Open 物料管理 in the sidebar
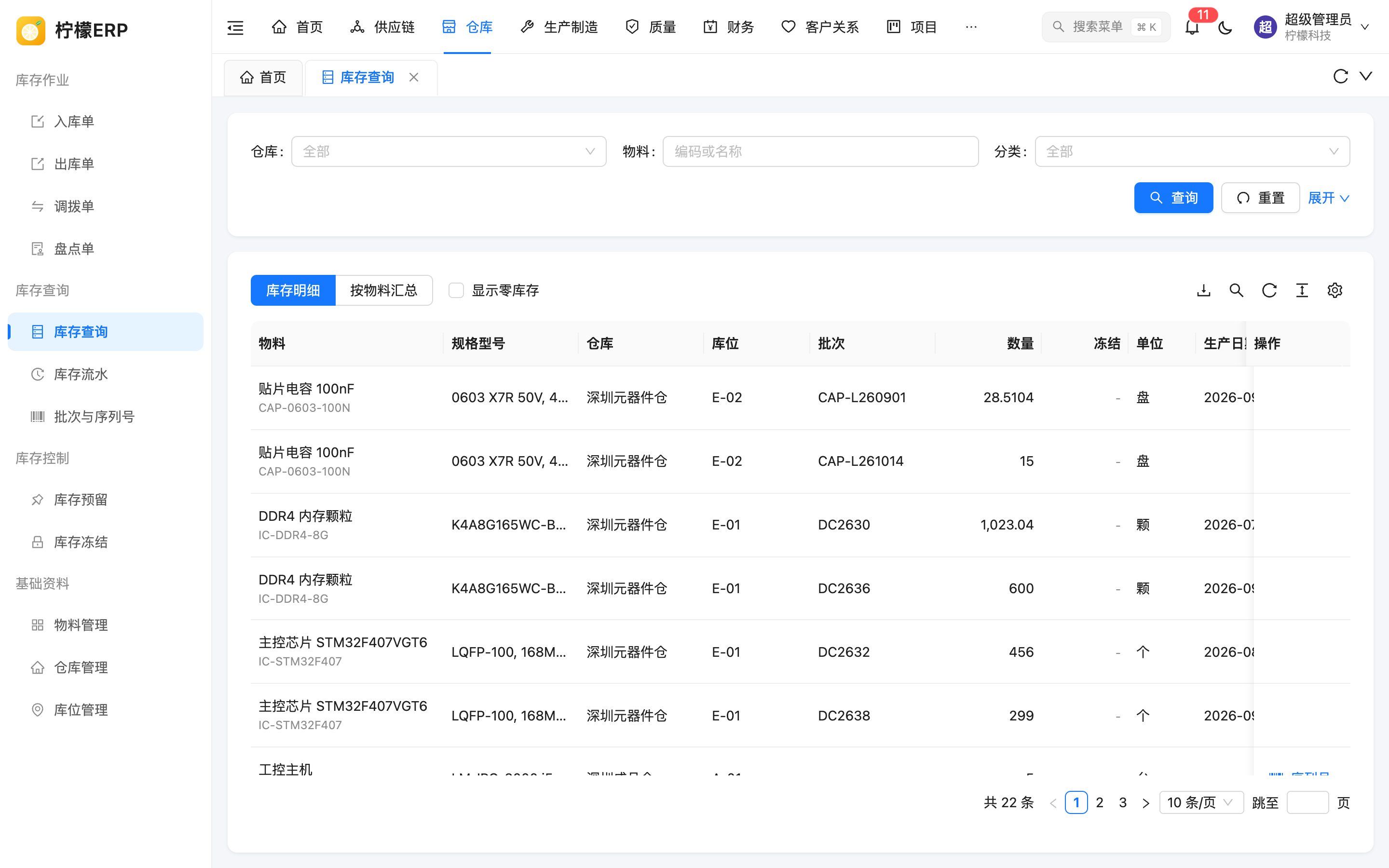The width and height of the screenshot is (1389, 868). [x=106, y=624]
